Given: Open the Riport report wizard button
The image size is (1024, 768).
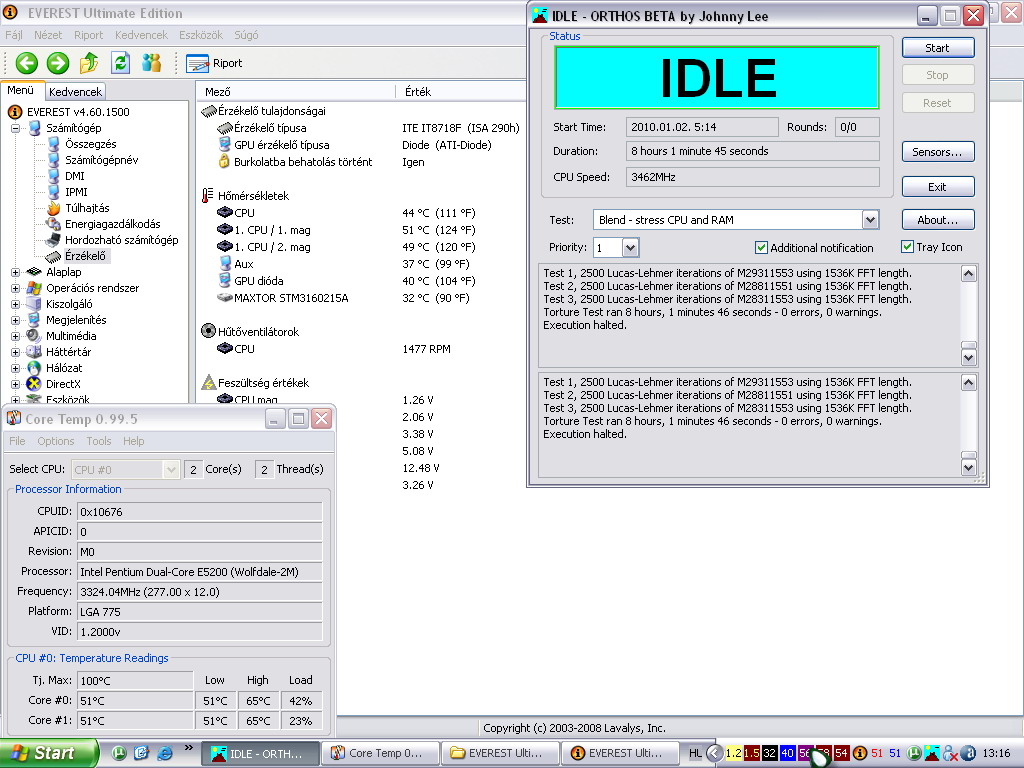Looking at the screenshot, I should 214,63.
